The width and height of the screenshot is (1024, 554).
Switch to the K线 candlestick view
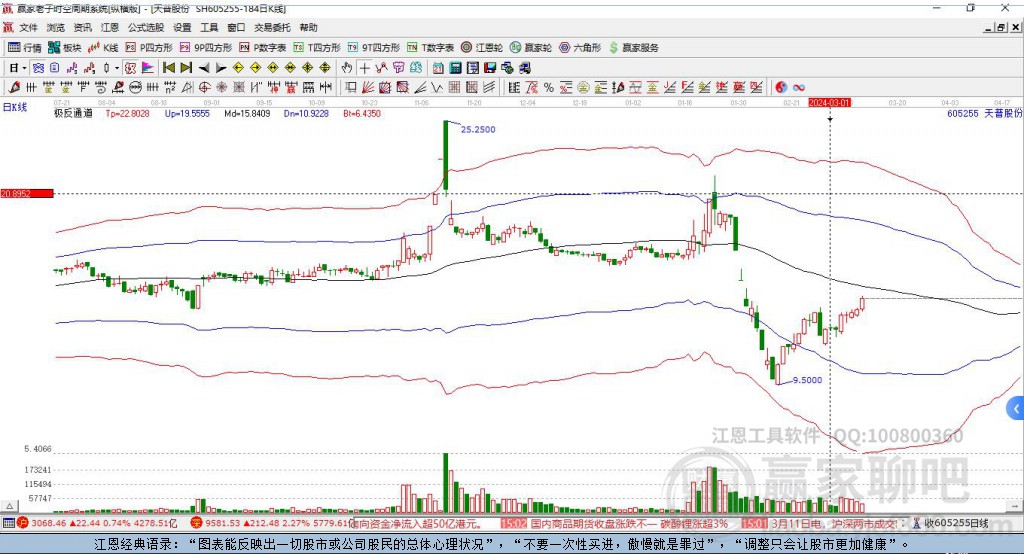[x=103, y=48]
